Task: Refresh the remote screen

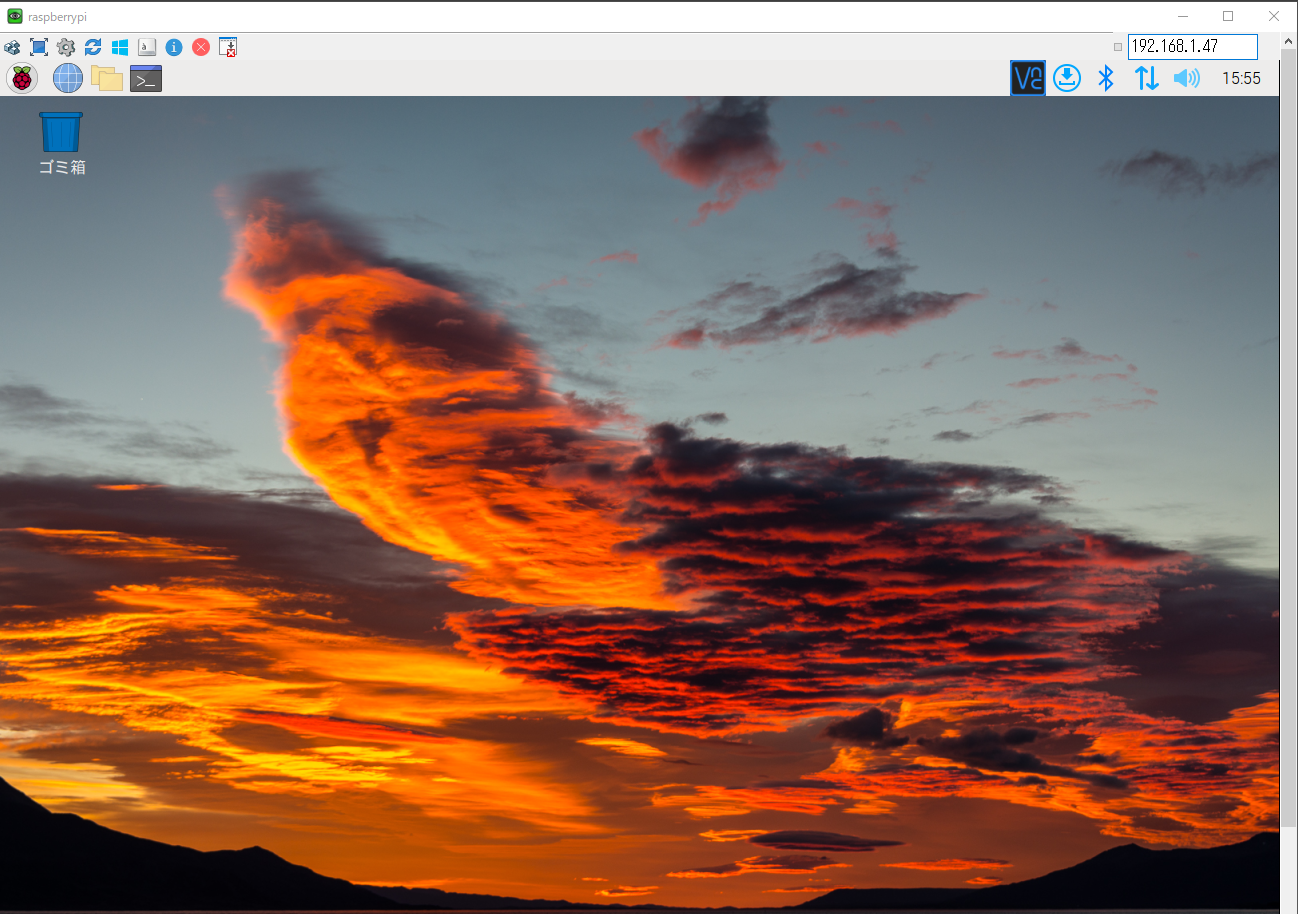Action: click(93, 47)
